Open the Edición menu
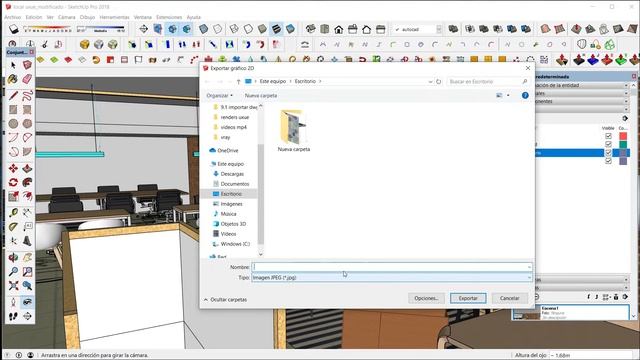640x360 pixels. (x=34, y=17)
